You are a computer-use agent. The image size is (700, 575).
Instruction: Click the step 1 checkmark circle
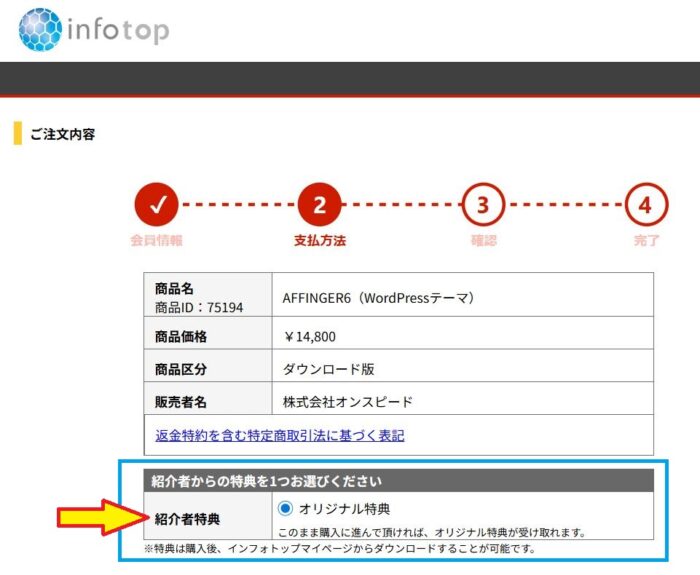click(156, 206)
